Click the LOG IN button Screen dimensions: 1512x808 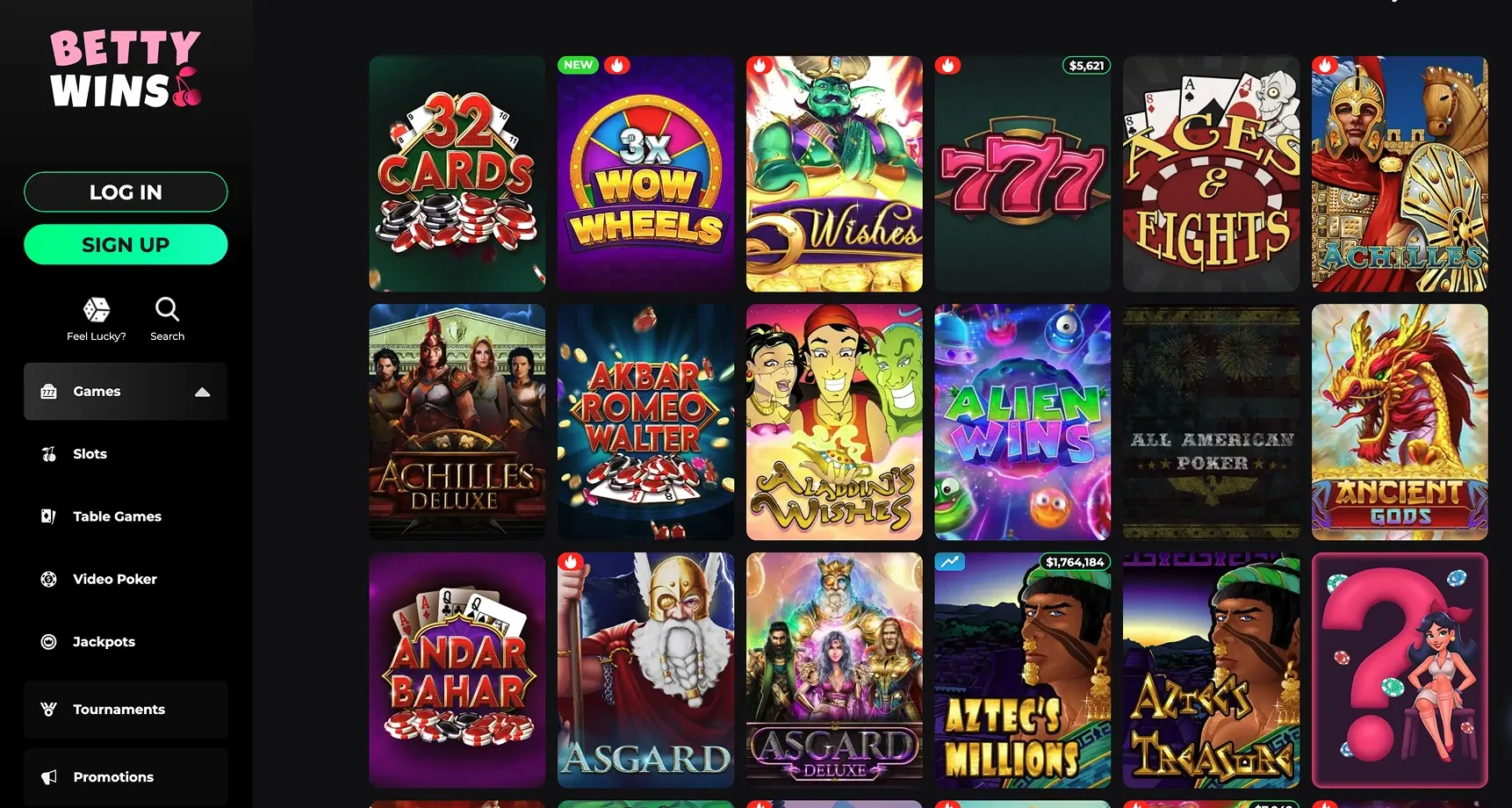tap(126, 191)
